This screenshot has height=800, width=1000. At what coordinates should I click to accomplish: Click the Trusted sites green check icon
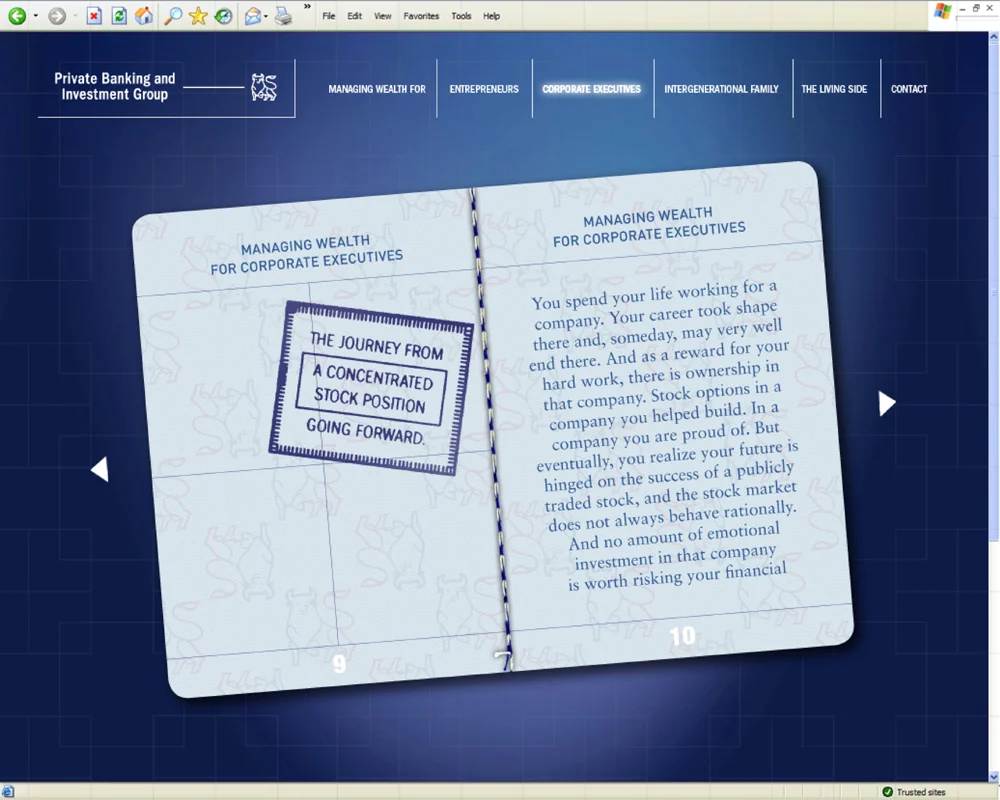[x=888, y=792]
